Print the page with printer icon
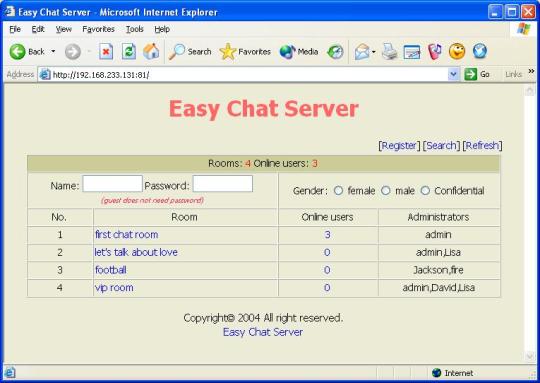The height and width of the screenshot is (383, 540). [390, 52]
